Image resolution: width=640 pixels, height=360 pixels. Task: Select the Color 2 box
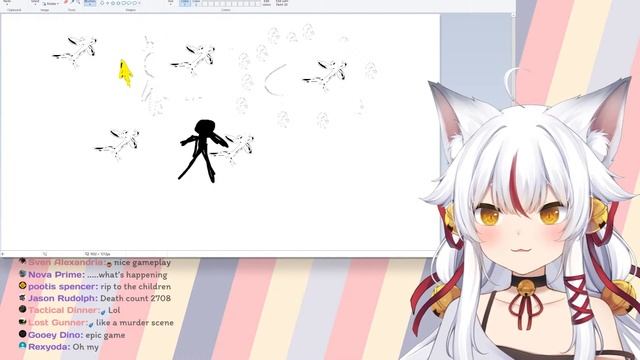(196, 3)
